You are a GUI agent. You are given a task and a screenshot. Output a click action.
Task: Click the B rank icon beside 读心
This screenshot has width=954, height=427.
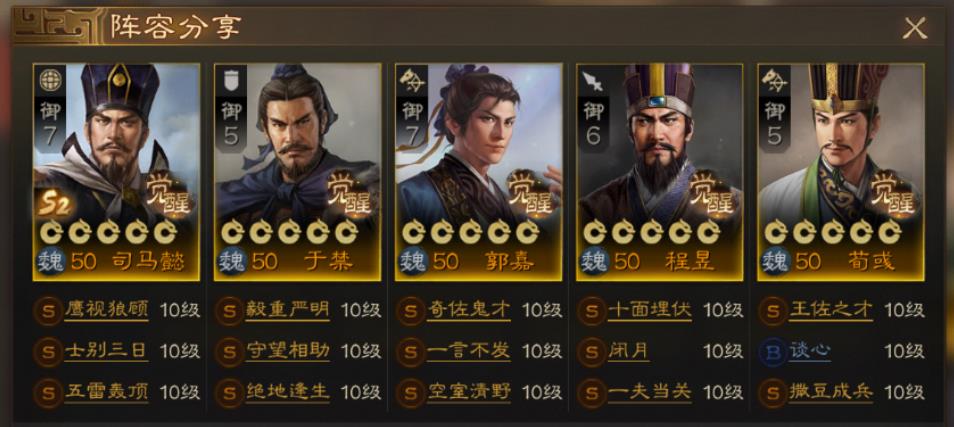pyautogui.click(x=773, y=352)
